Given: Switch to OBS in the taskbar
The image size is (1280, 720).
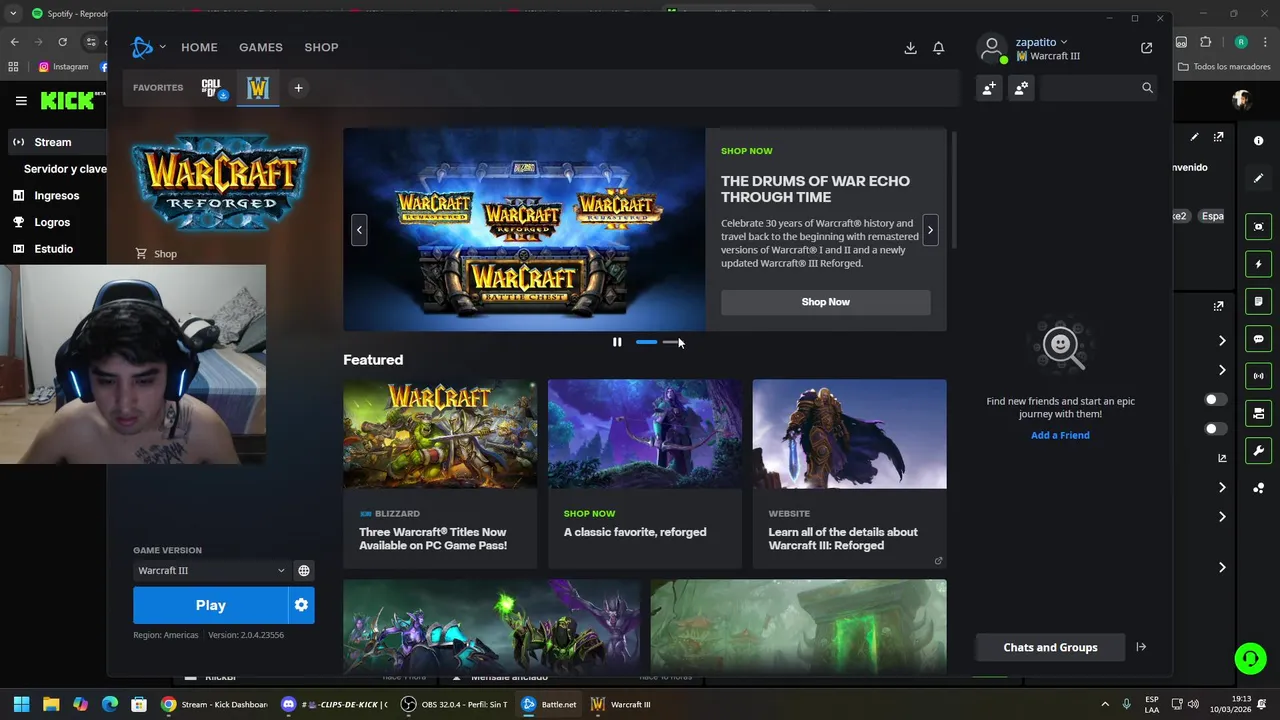Looking at the screenshot, I should [455, 704].
